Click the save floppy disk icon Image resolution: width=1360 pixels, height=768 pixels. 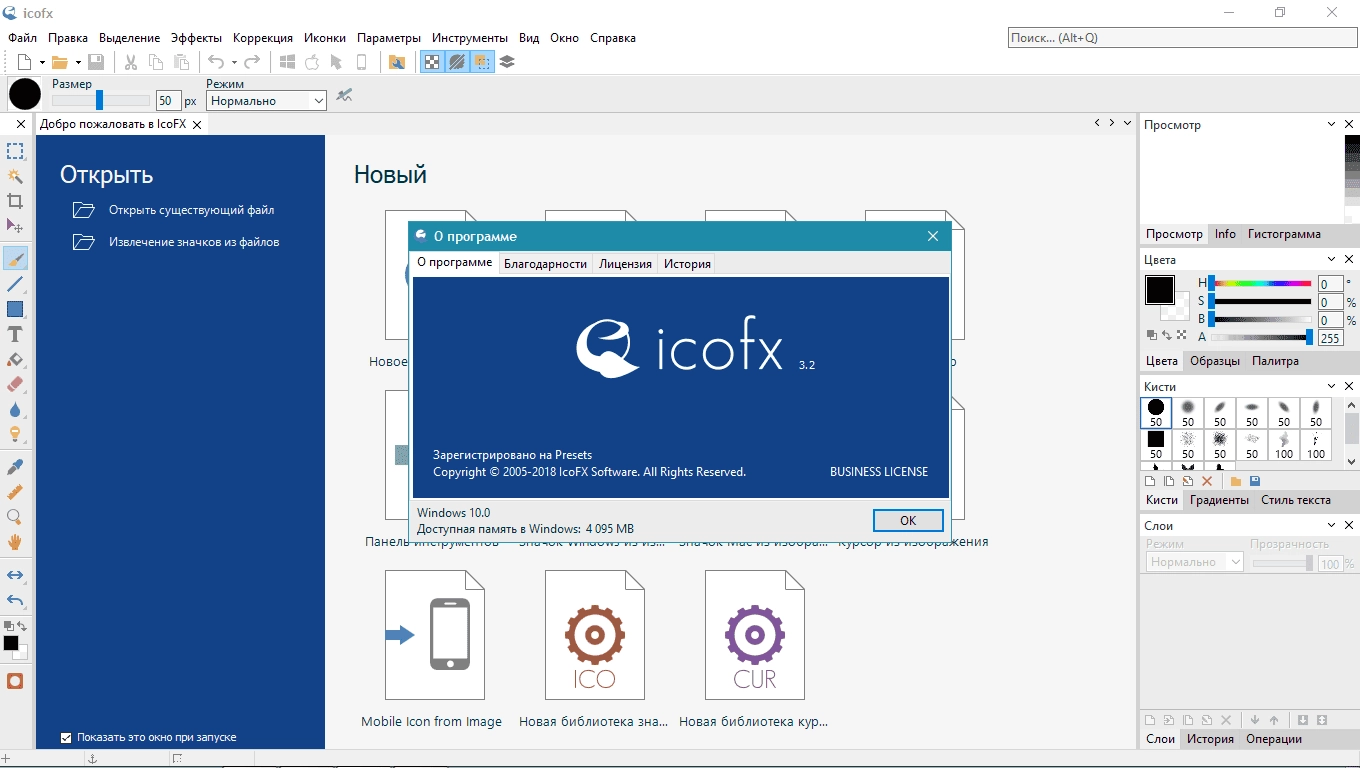tap(96, 62)
